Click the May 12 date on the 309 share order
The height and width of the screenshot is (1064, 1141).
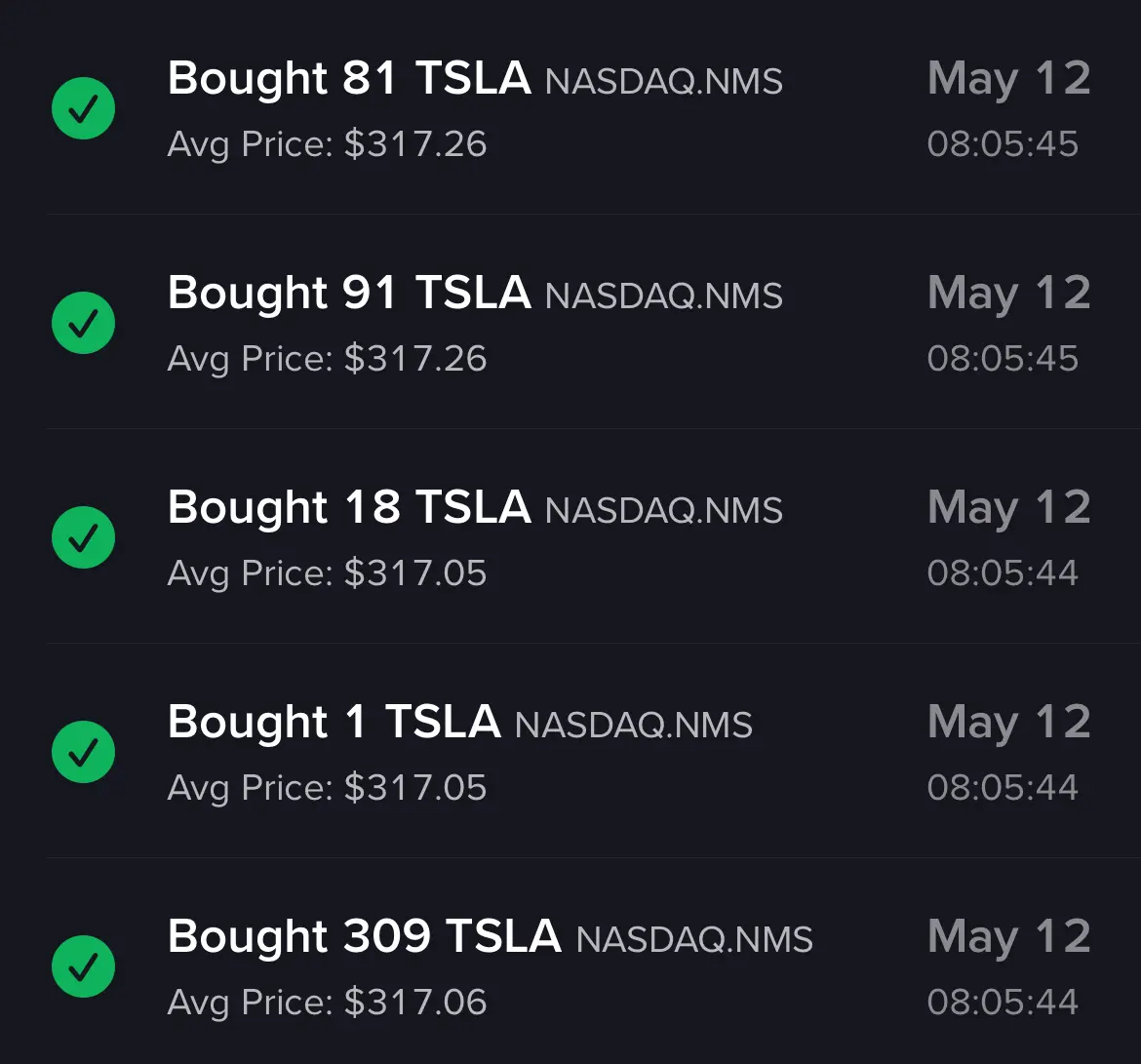click(1009, 937)
